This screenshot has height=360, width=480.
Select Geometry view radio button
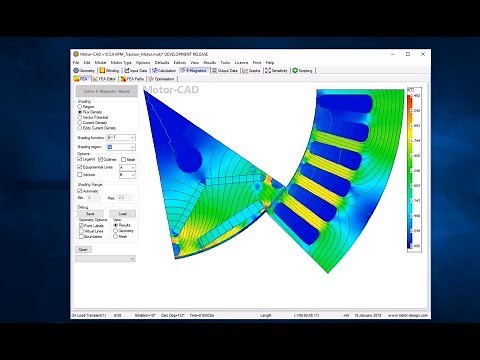click(116, 231)
